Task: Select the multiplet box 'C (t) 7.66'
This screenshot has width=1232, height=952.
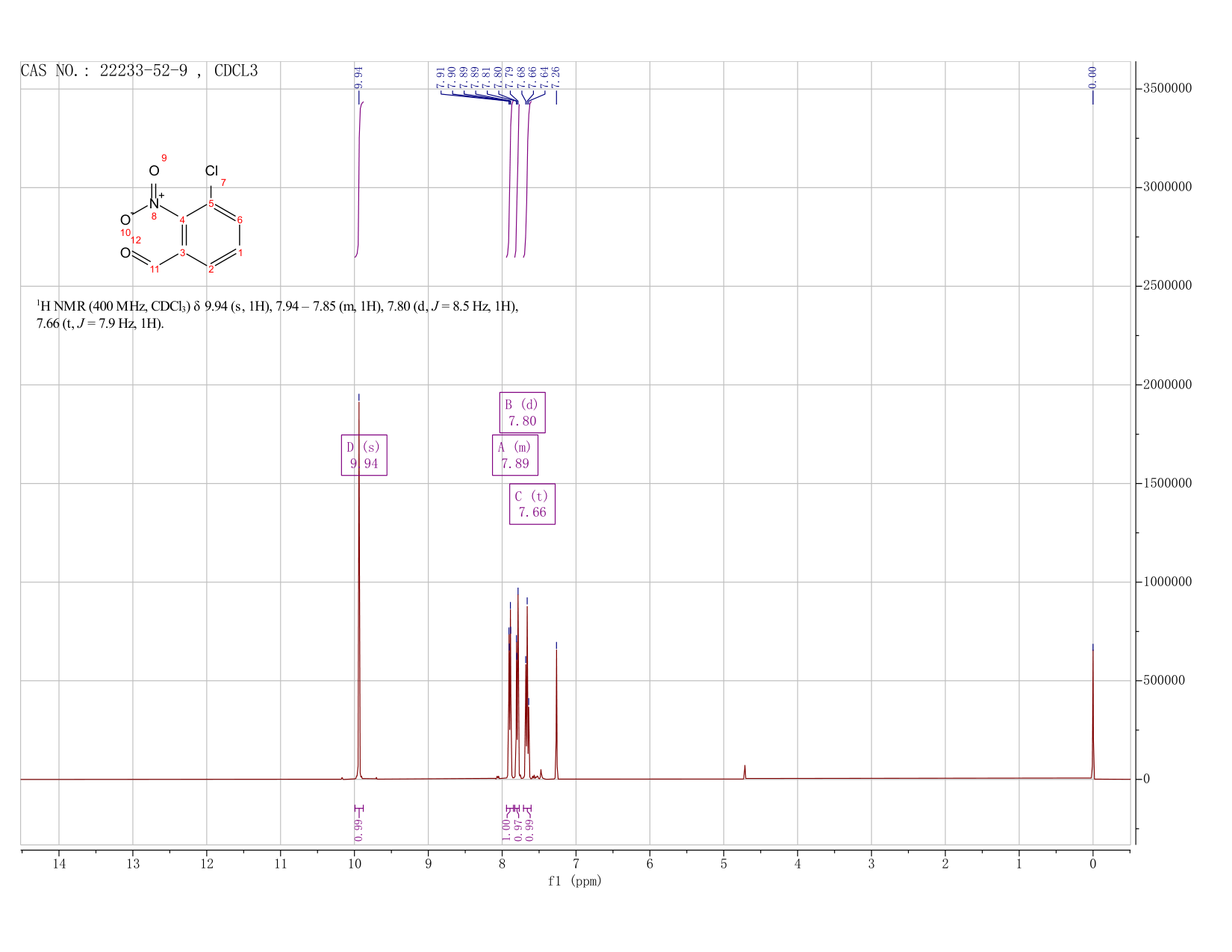Action: click(532, 504)
